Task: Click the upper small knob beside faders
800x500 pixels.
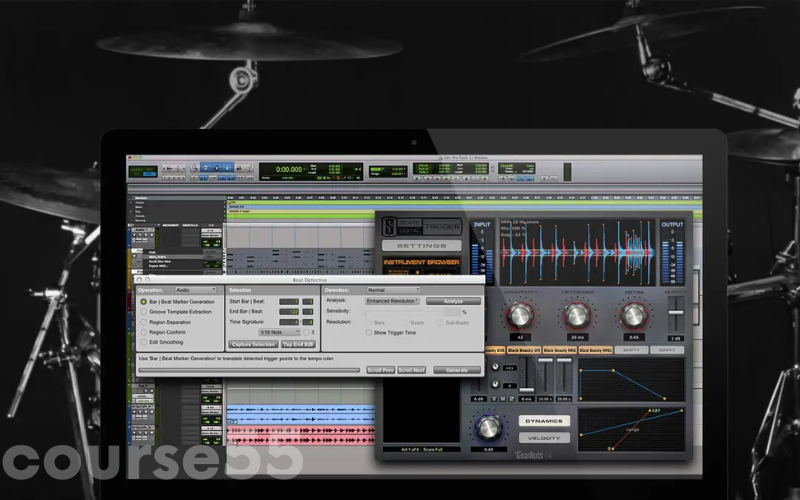Action: pyautogui.click(x=495, y=367)
